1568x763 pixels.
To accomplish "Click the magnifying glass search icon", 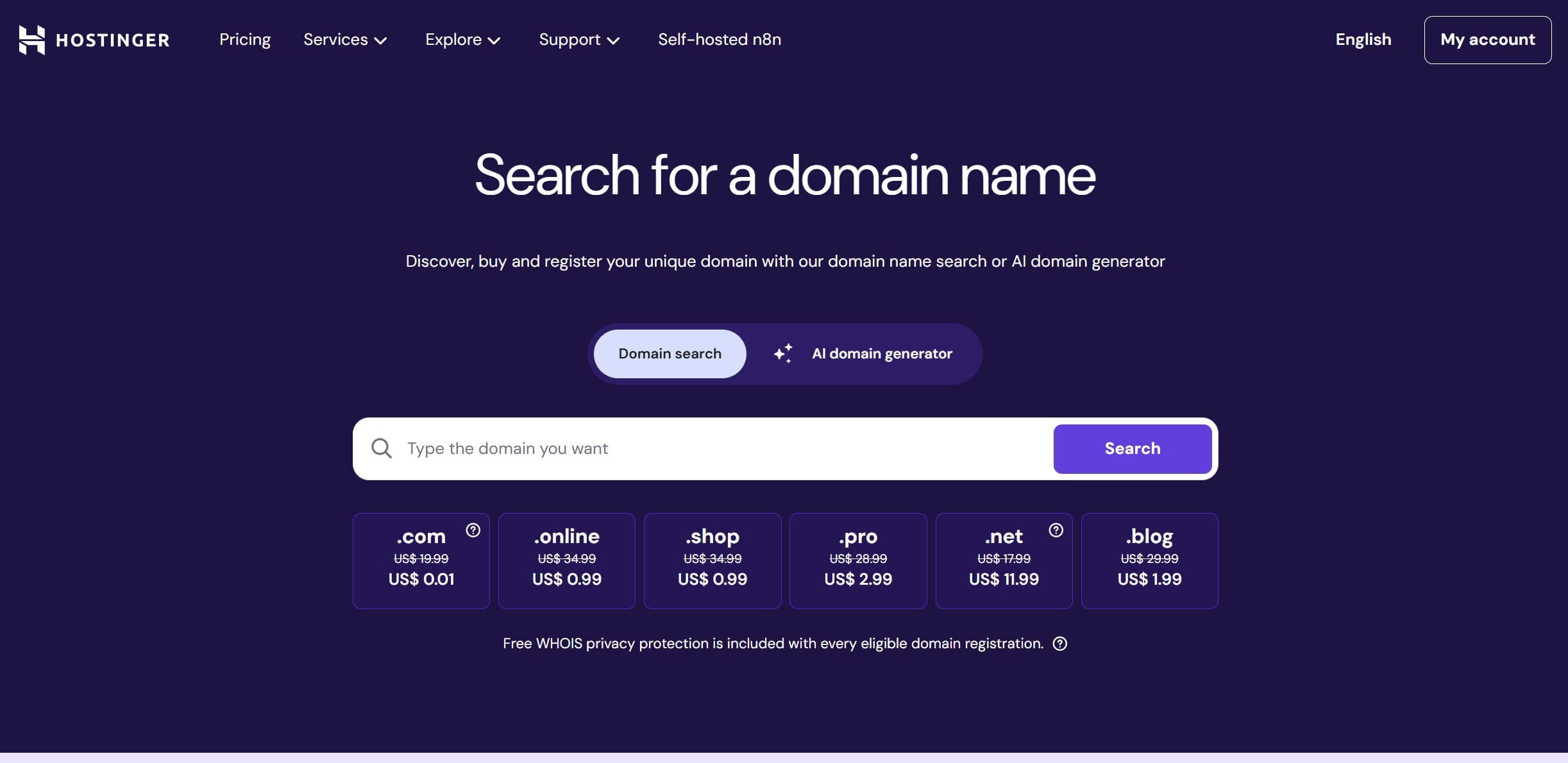I will coord(382,448).
